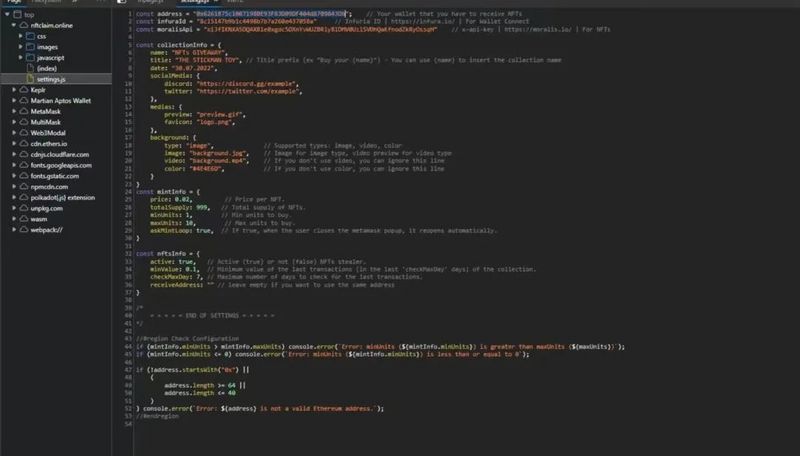
Task: Expand the cdnjs.cloudflare.com arrow
Action: (x=14, y=154)
